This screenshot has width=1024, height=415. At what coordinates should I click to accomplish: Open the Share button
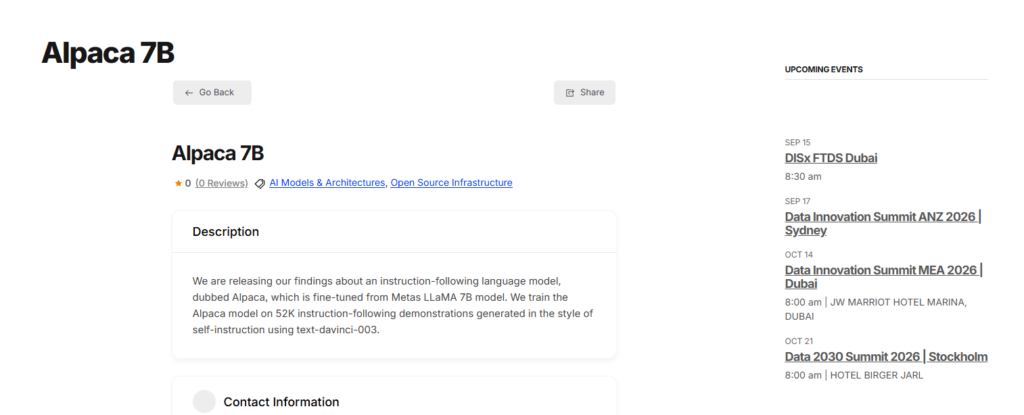click(584, 93)
